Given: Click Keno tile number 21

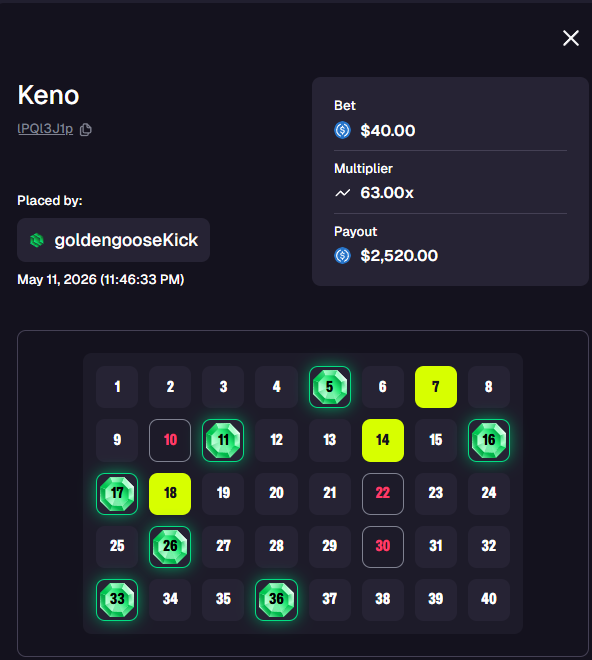Looking at the screenshot, I should click(330, 493).
